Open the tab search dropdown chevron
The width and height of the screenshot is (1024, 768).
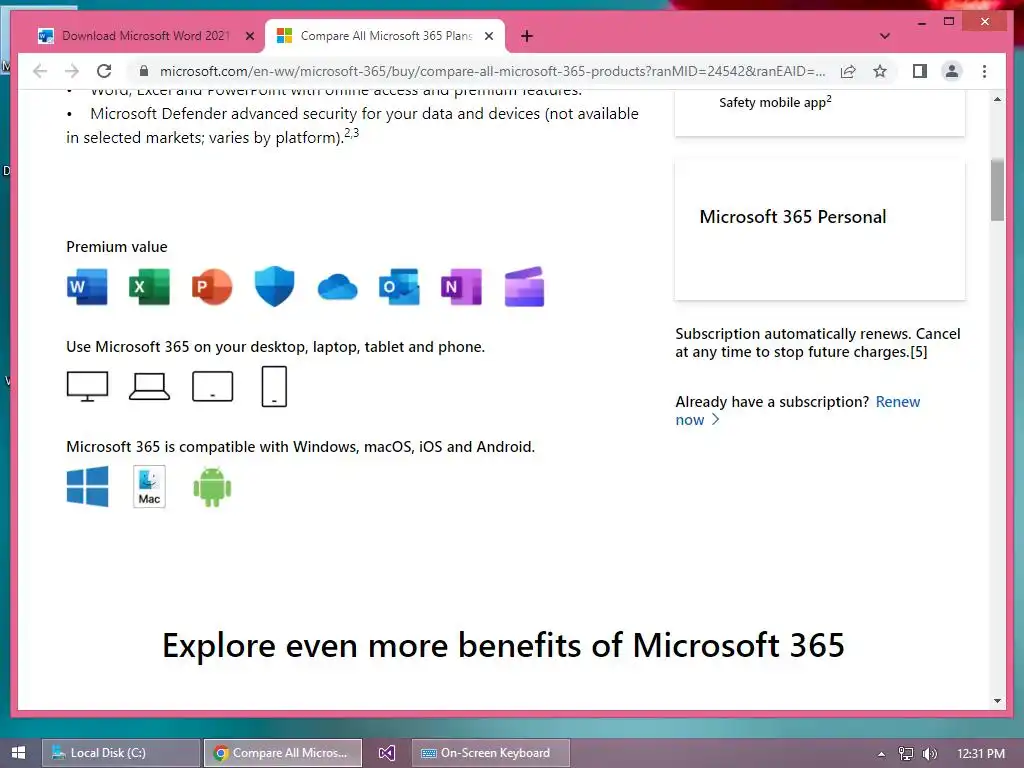click(885, 36)
